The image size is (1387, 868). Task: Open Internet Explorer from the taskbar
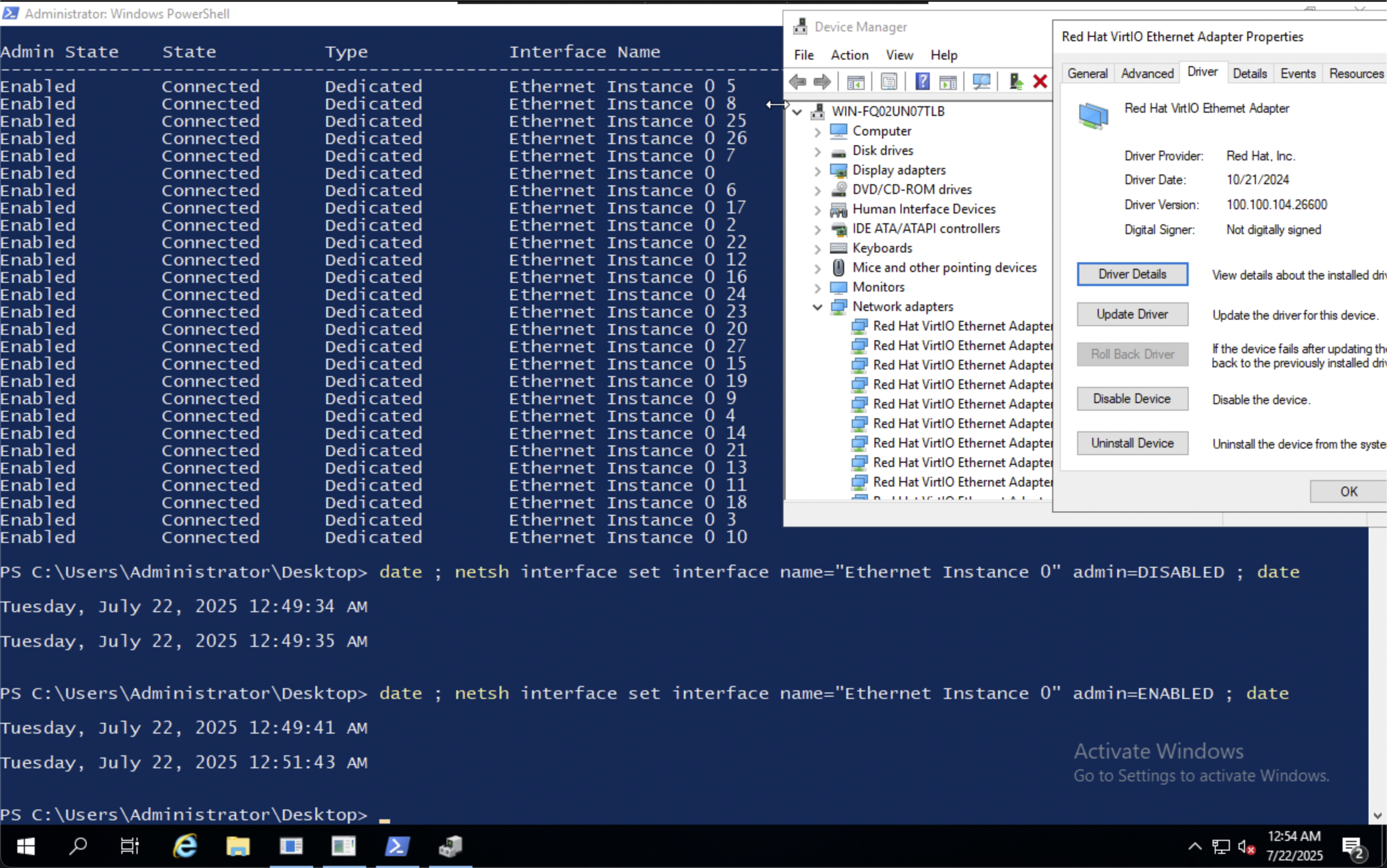(x=185, y=846)
